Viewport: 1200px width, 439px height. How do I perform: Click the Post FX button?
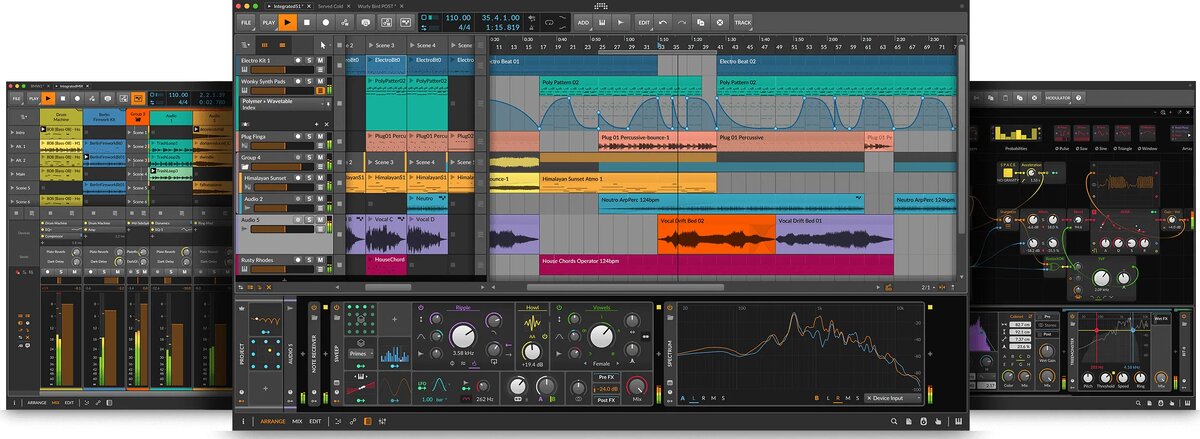pyautogui.click(x=606, y=400)
